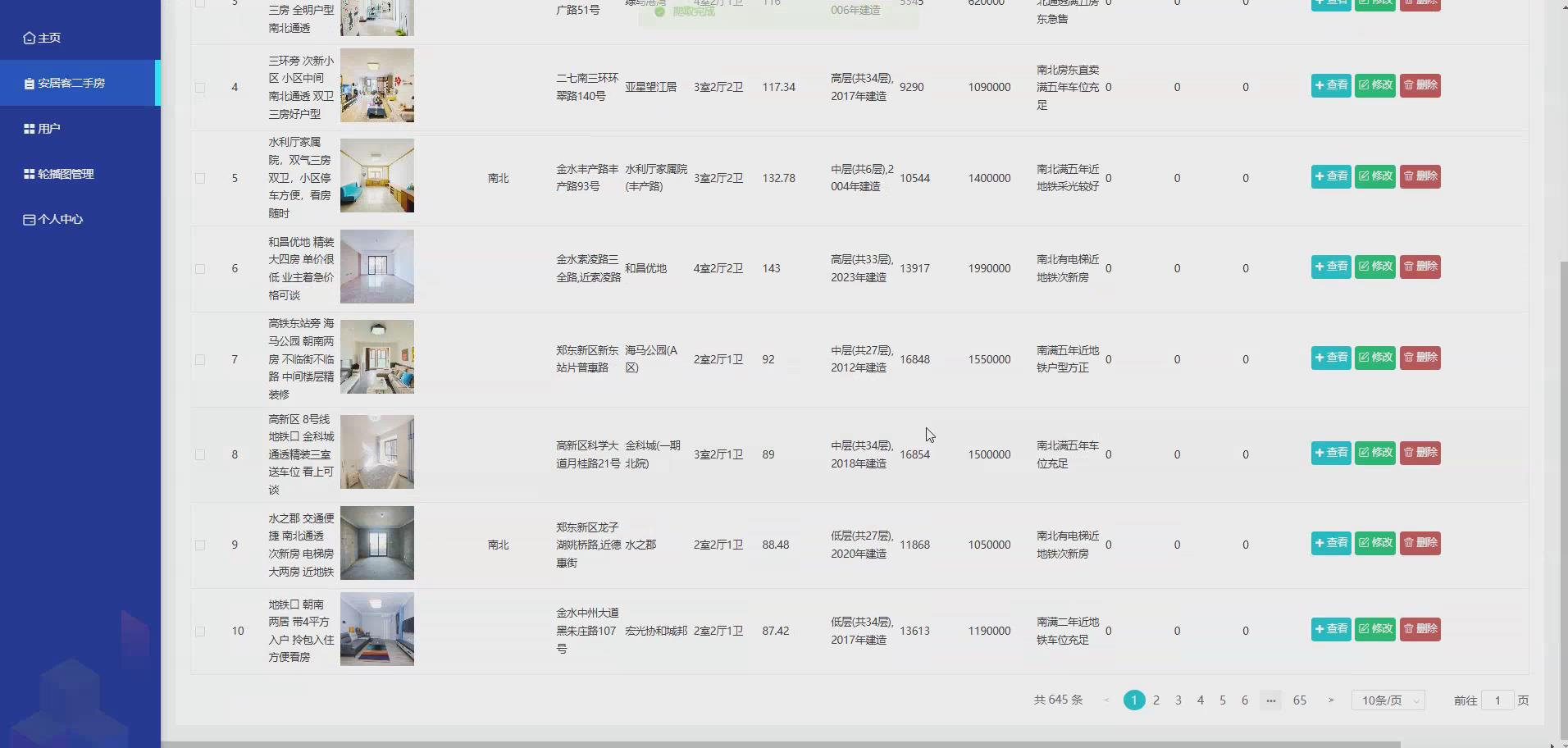Viewport: 1568px width, 748px height.
Task: Open the row 5 property photo
Action: point(377,176)
